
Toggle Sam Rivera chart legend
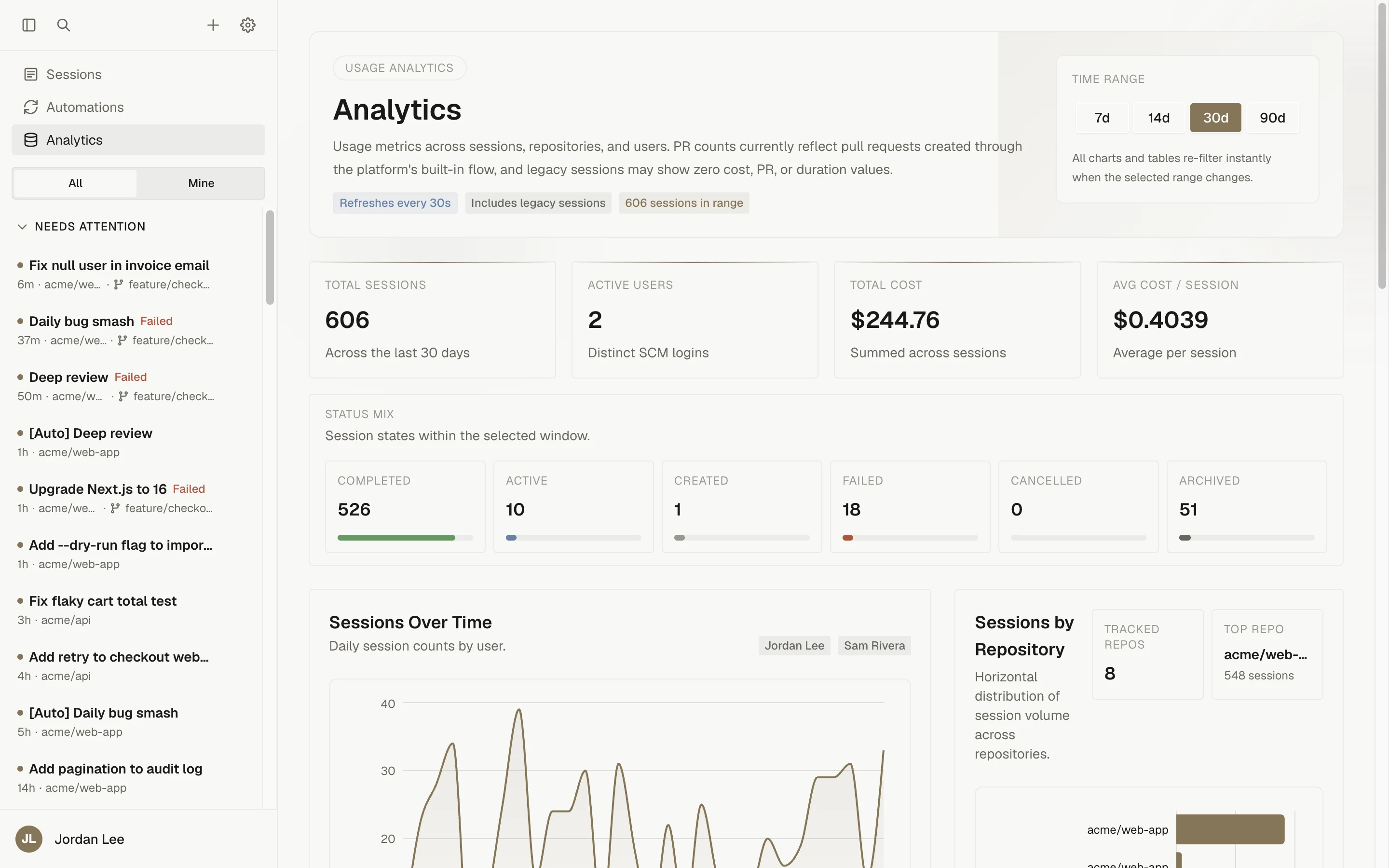pos(874,645)
